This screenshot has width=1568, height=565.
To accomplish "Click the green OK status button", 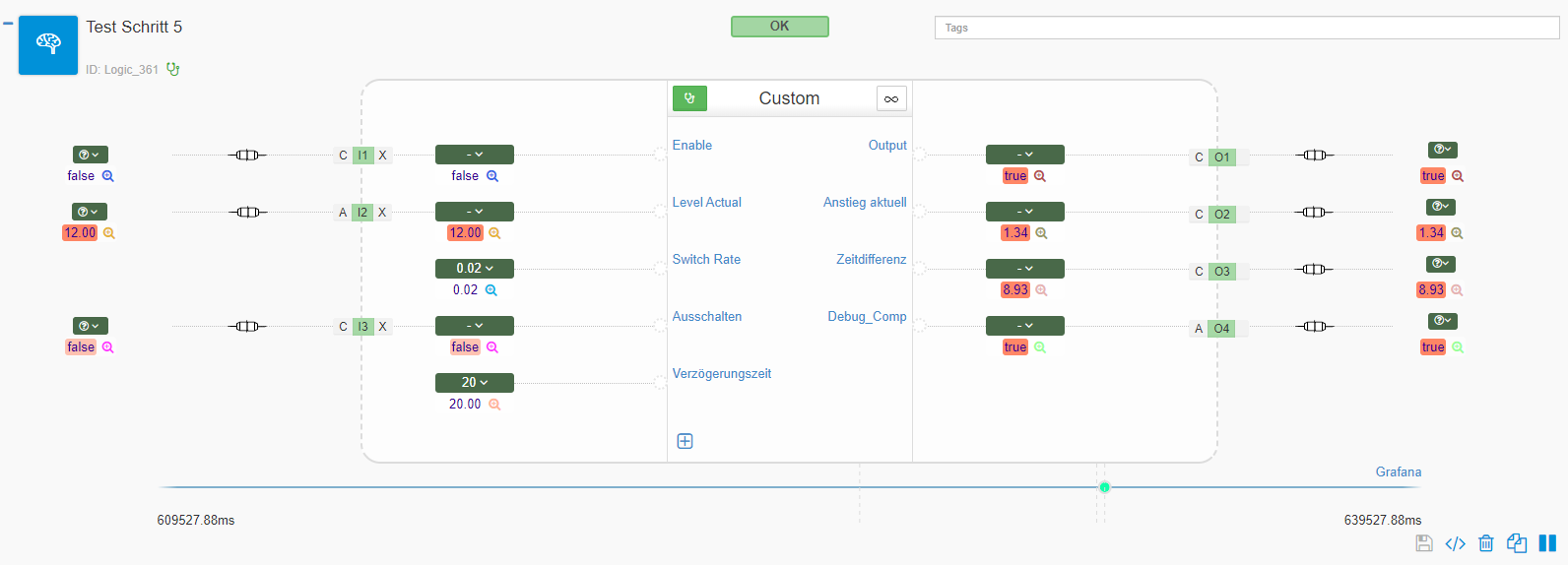I will (x=779, y=27).
